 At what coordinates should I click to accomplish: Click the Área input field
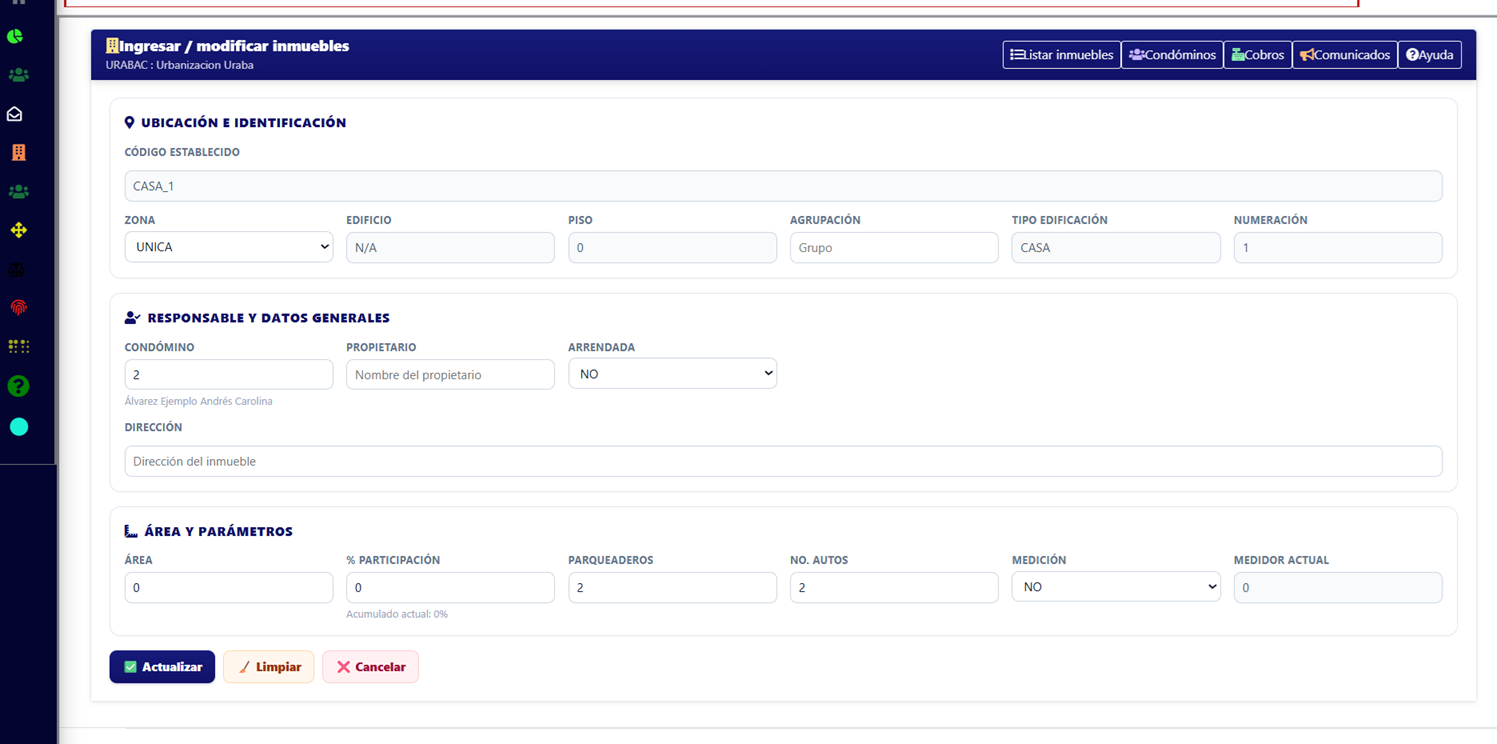point(229,587)
